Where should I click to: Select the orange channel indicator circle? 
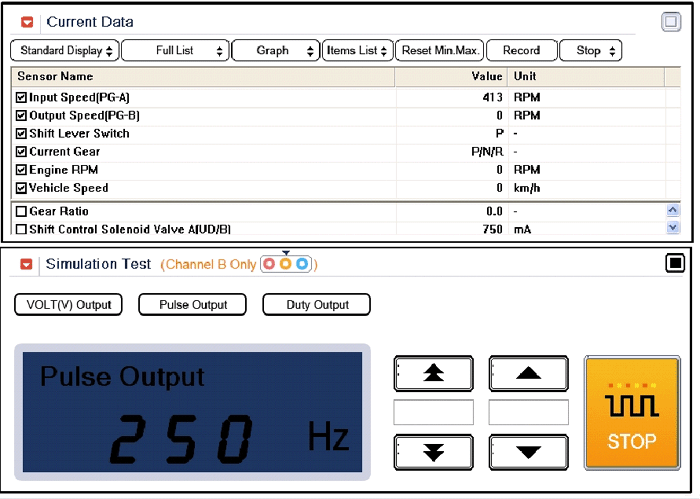285,264
